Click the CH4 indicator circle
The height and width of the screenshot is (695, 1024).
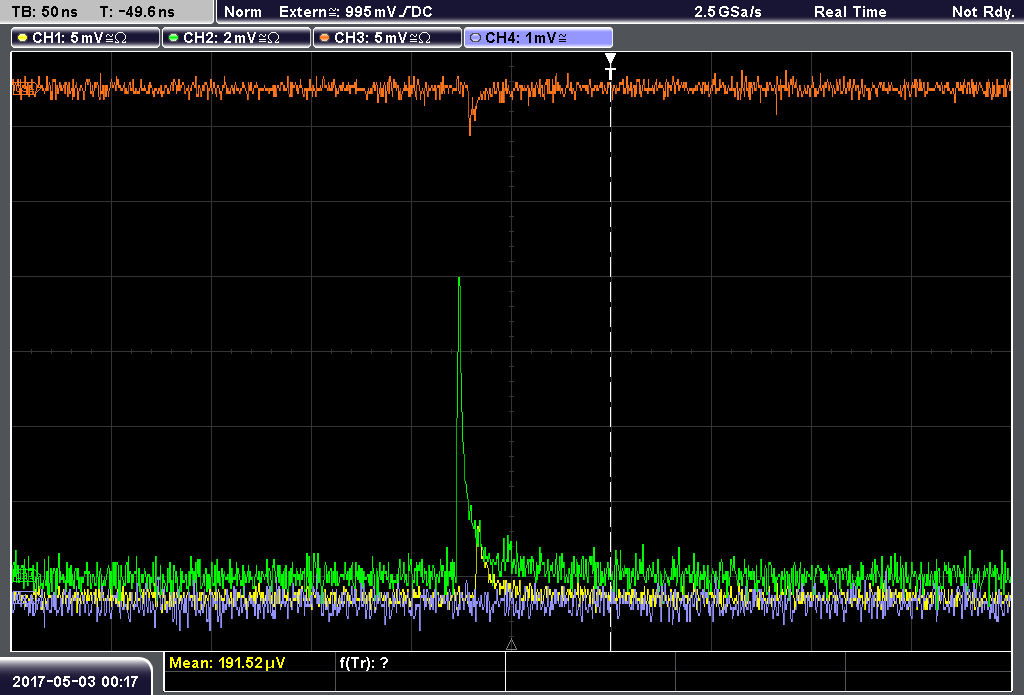[x=475, y=38]
